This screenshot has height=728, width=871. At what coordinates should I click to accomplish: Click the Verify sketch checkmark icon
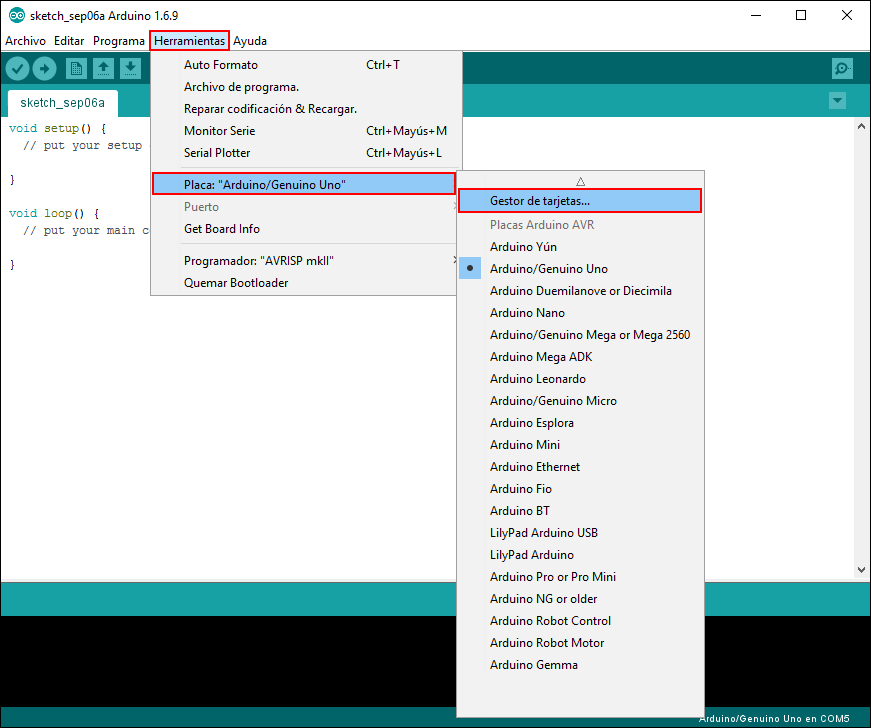coord(17,69)
